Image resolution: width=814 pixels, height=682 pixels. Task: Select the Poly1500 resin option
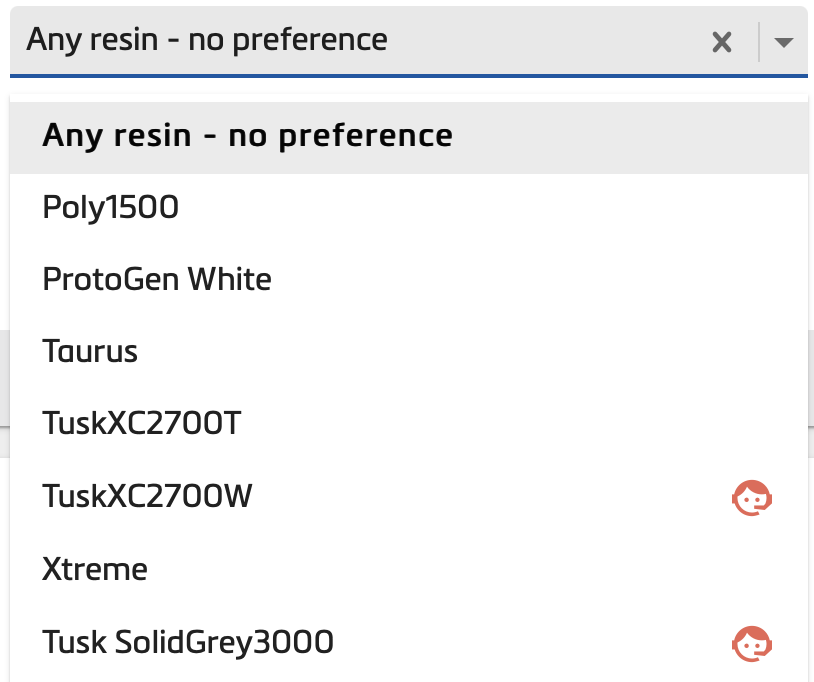(x=110, y=208)
